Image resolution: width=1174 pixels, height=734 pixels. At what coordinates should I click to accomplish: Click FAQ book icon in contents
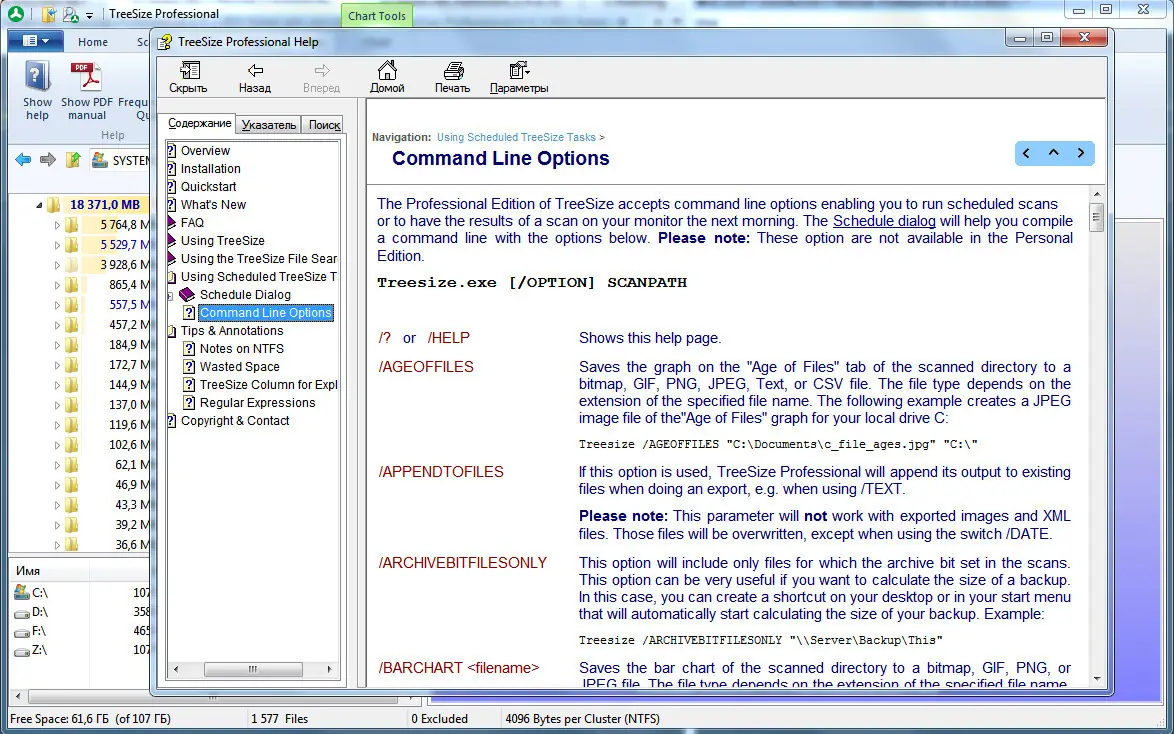point(171,222)
